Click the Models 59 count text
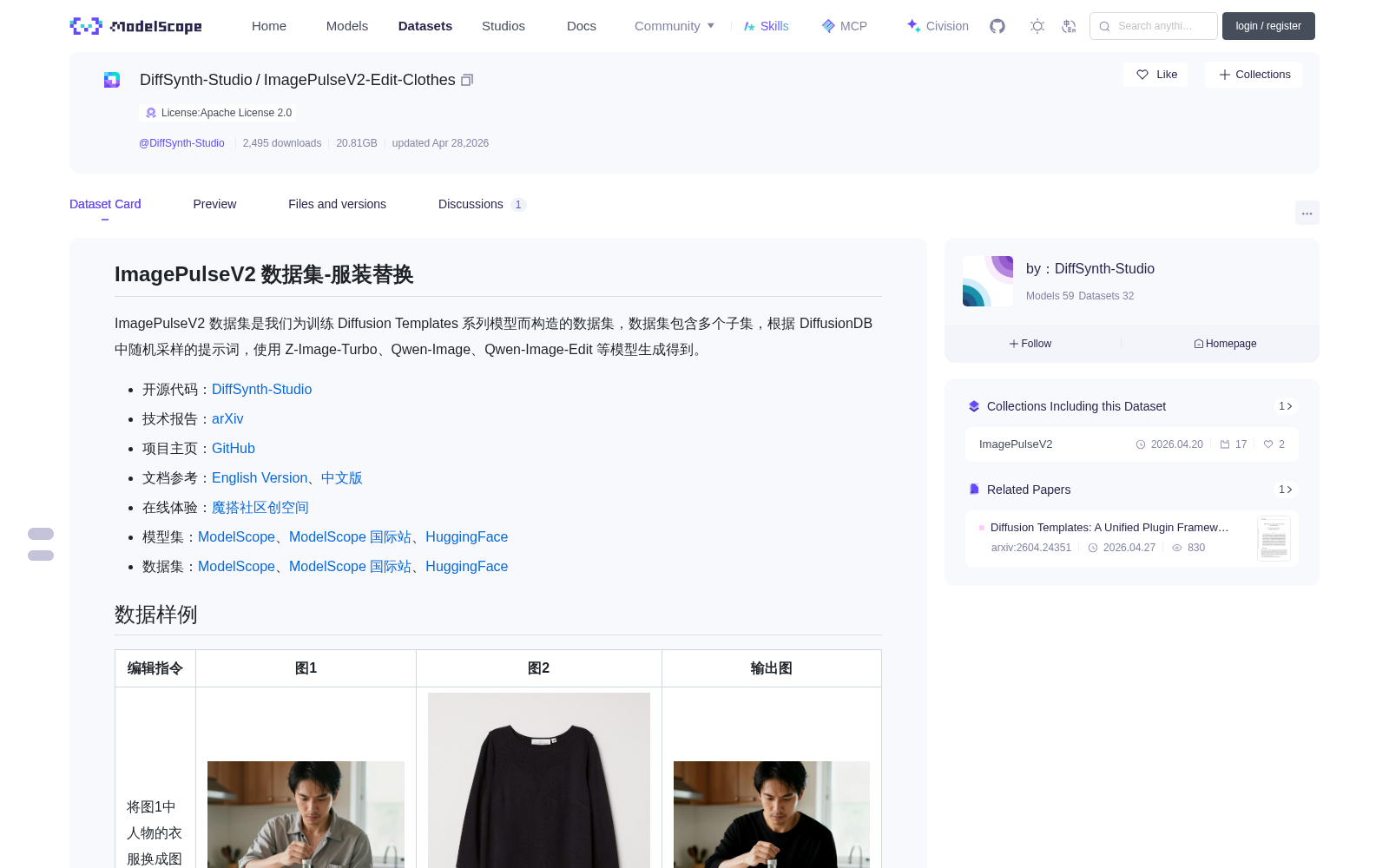The image size is (1389, 868). point(1050,296)
